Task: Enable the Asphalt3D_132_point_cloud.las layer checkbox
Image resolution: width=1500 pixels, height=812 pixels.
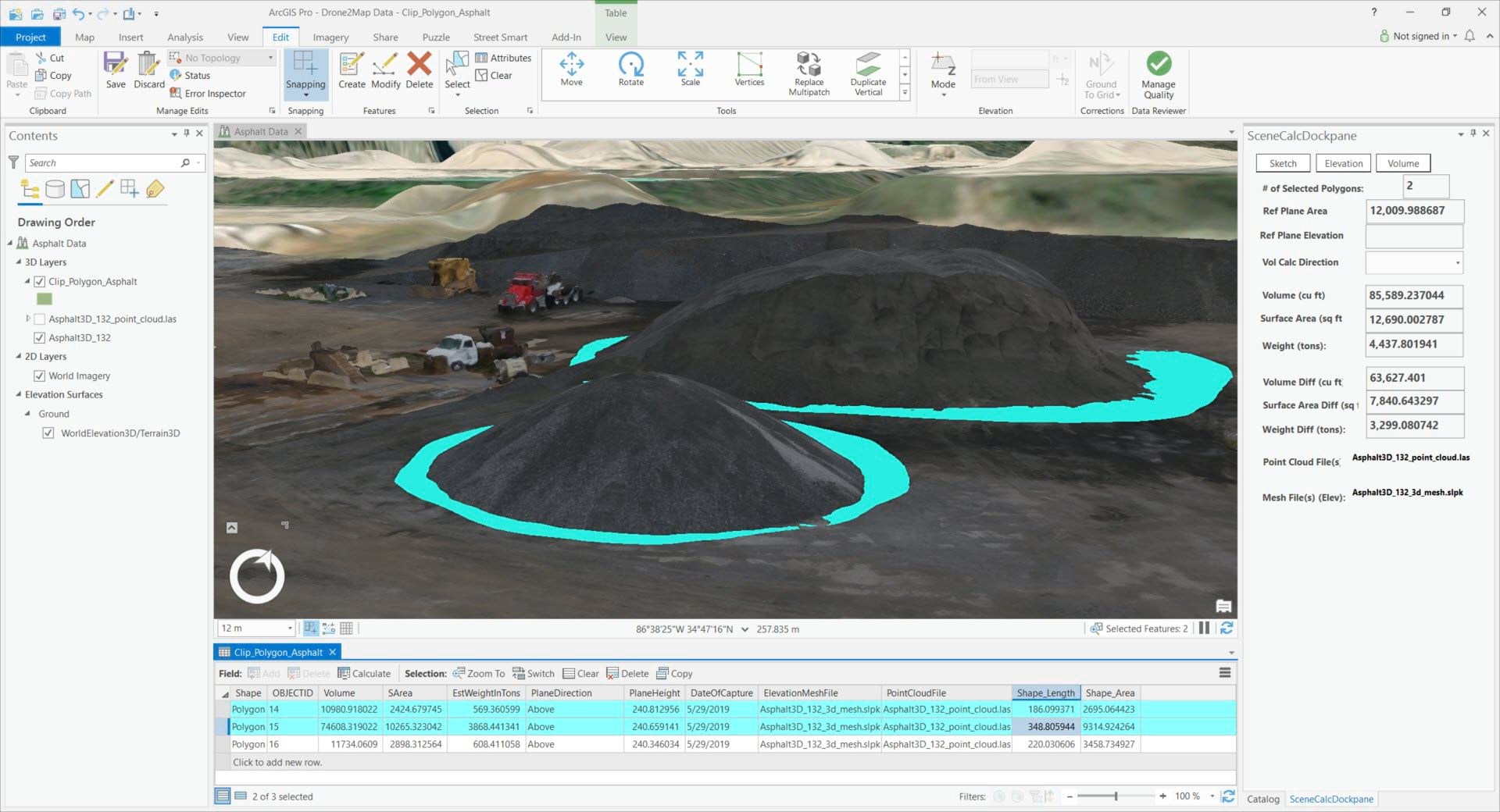Action: (x=40, y=319)
